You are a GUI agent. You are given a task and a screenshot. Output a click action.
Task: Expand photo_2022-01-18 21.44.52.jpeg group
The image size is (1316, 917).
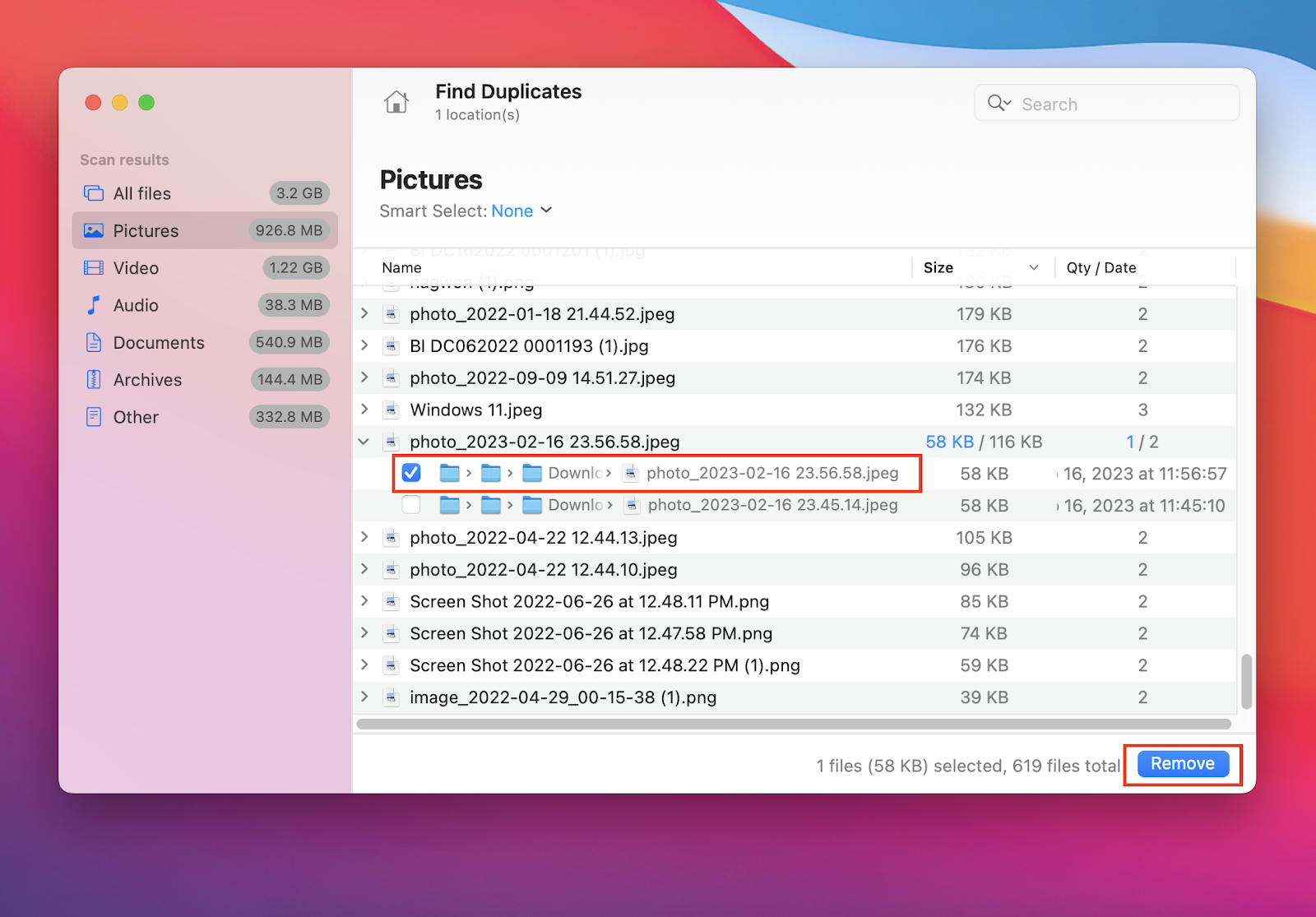[x=364, y=313]
